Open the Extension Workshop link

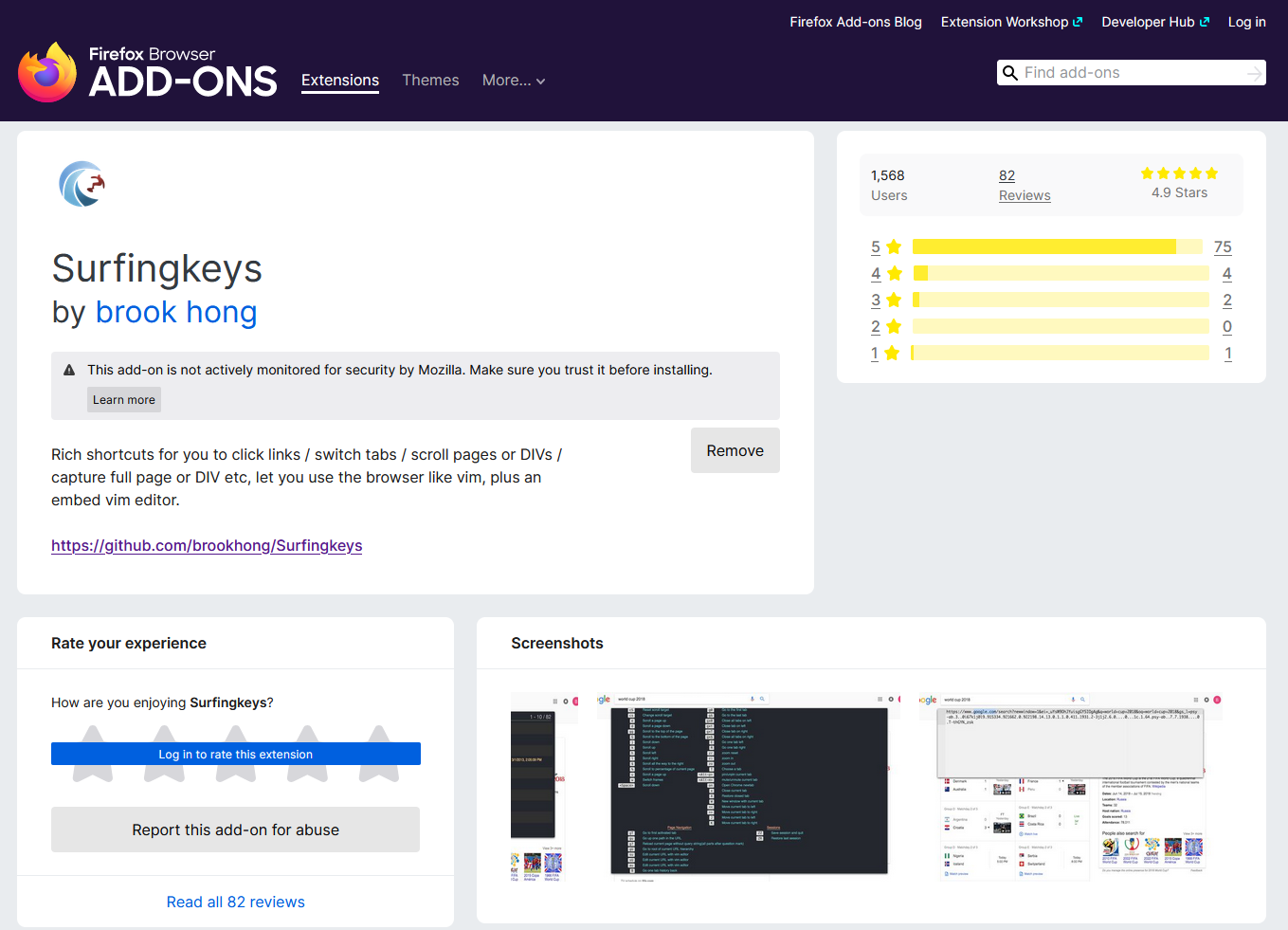click(x=1011, y=22)
